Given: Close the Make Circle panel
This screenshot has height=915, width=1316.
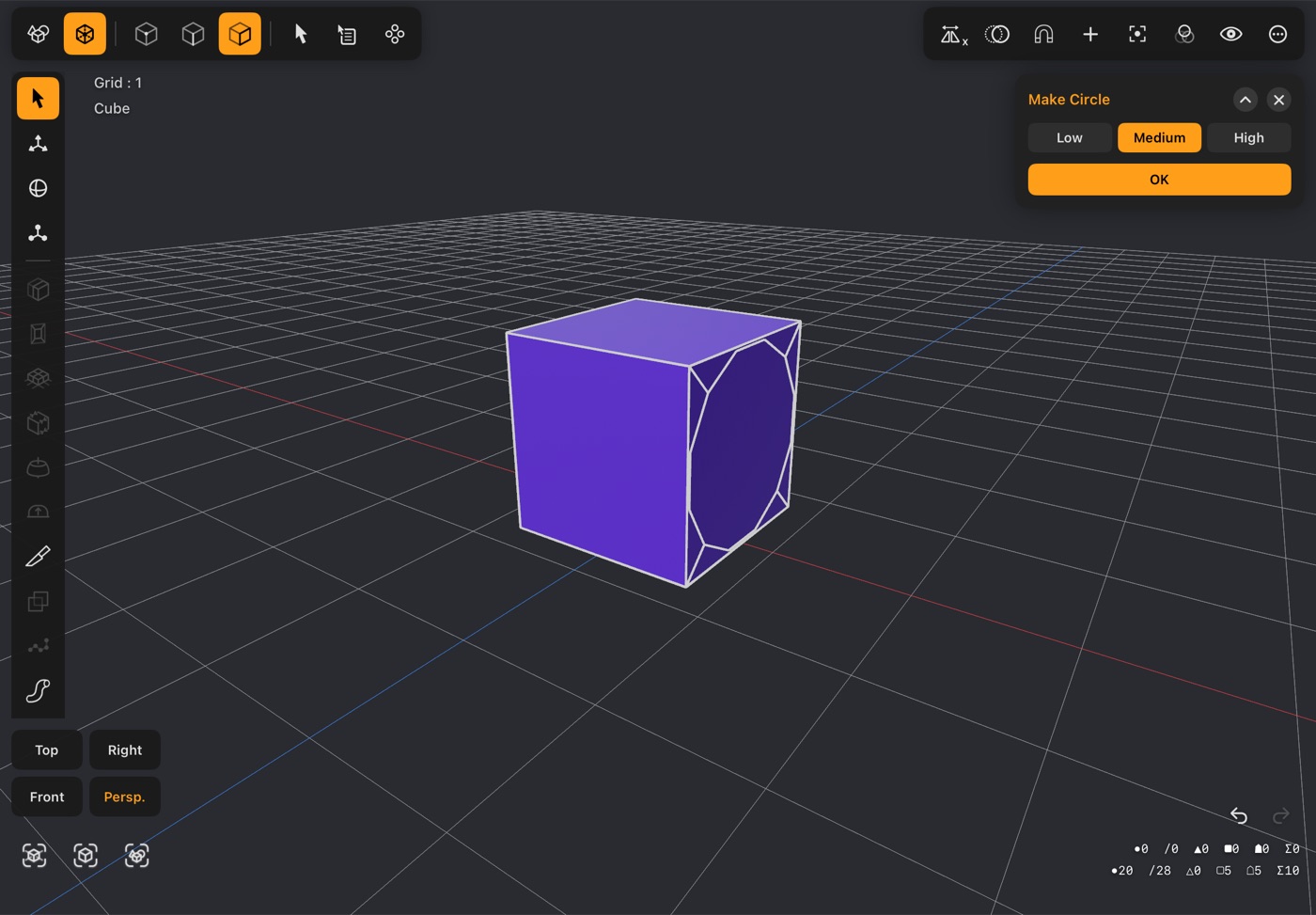Looking at the screenshot, I should [x=1278, y=100].
